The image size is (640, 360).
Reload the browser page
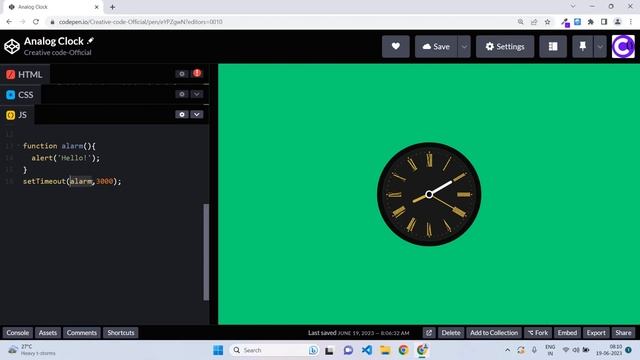[36, 22]
